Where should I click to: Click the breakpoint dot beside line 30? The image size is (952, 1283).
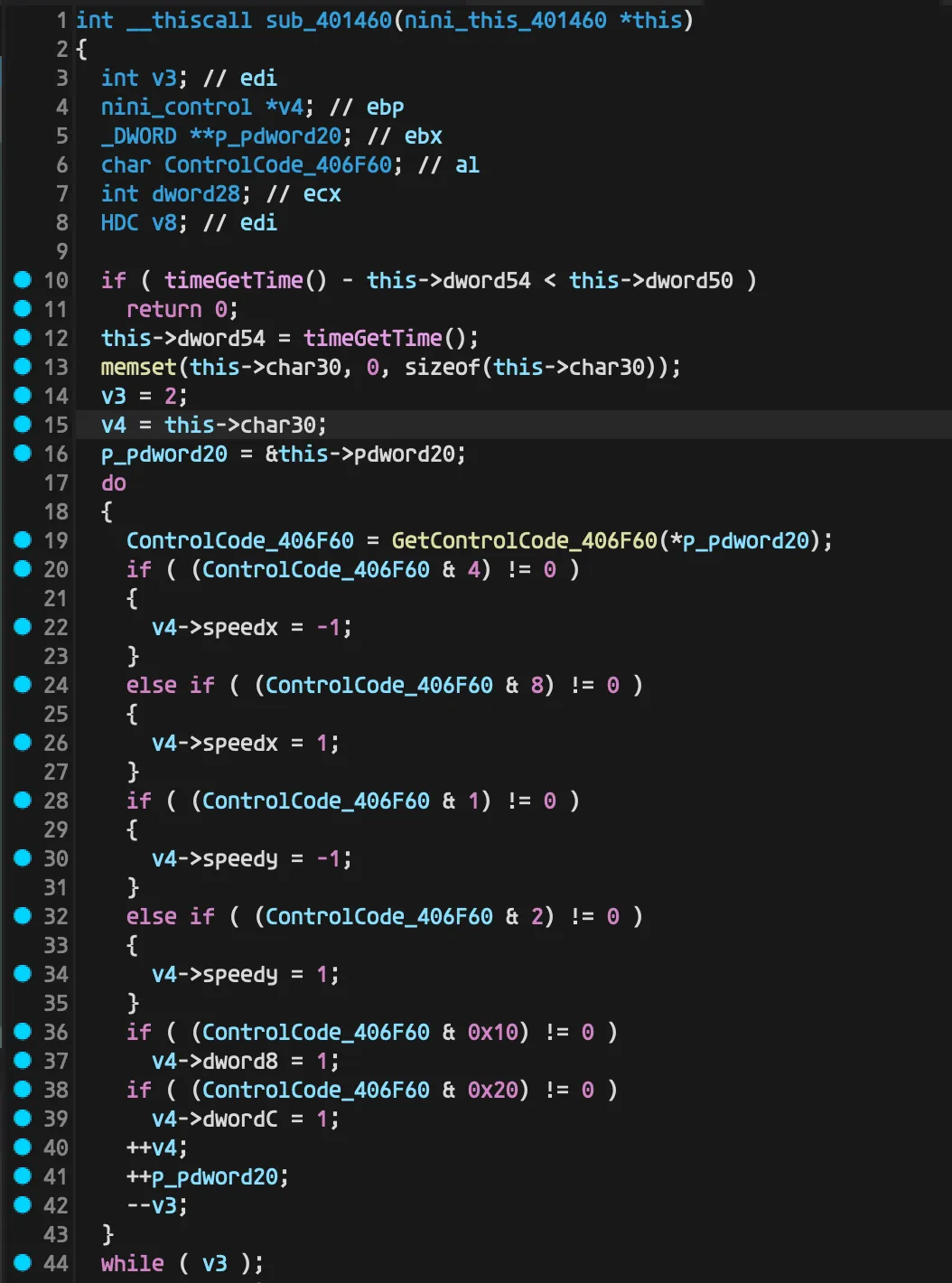click(23, 858)
